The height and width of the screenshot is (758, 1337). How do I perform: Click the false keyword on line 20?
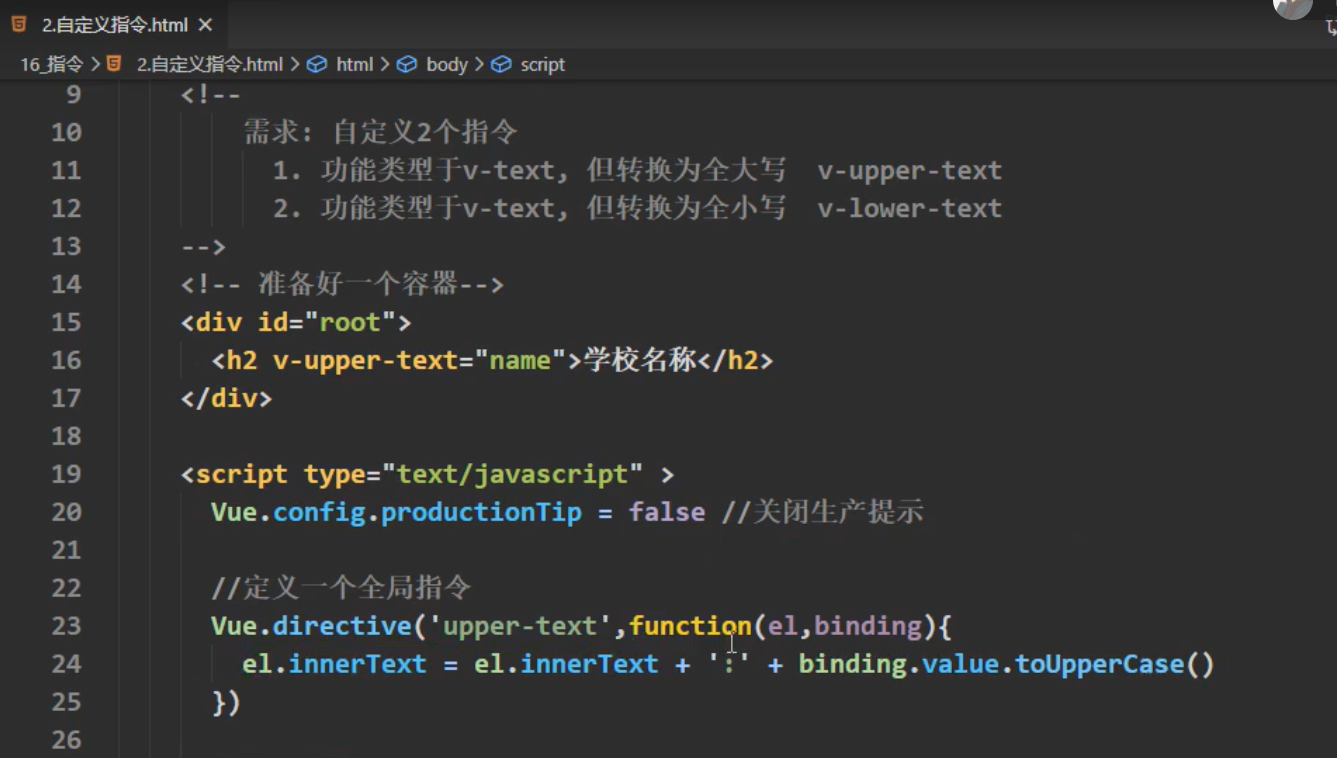[667, 513]
